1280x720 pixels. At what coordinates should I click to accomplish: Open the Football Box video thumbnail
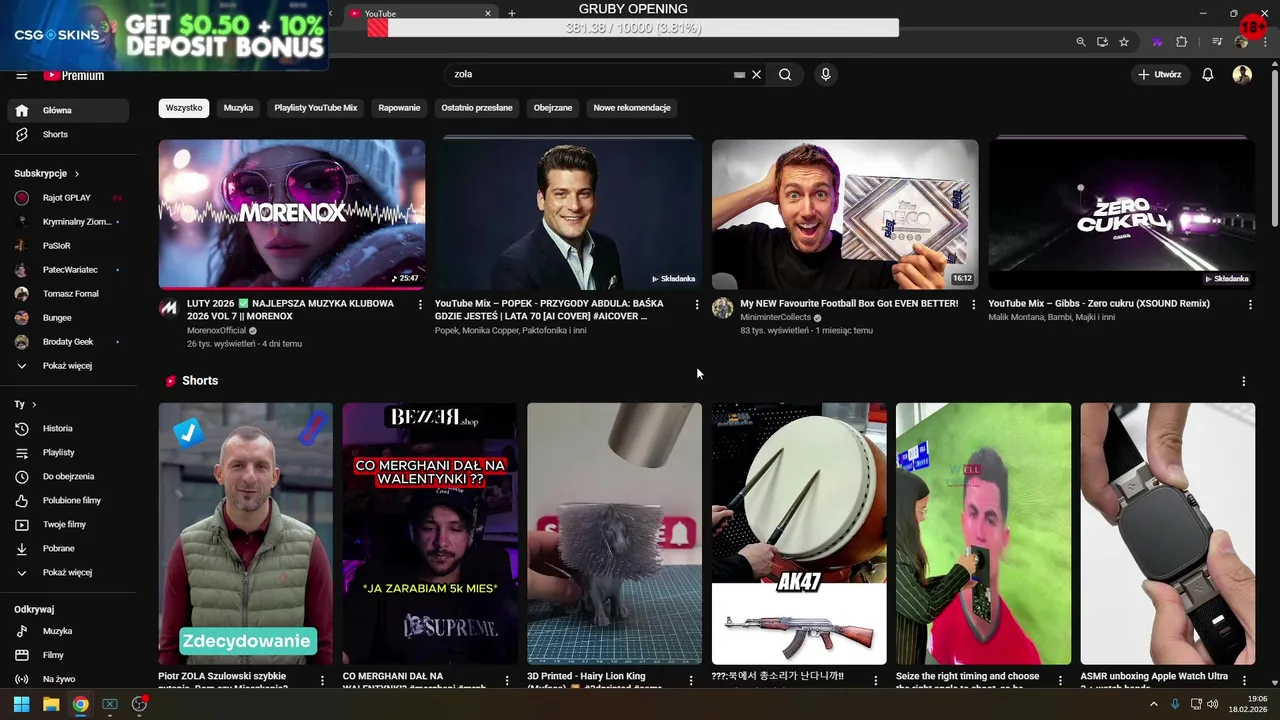(845, 214)
